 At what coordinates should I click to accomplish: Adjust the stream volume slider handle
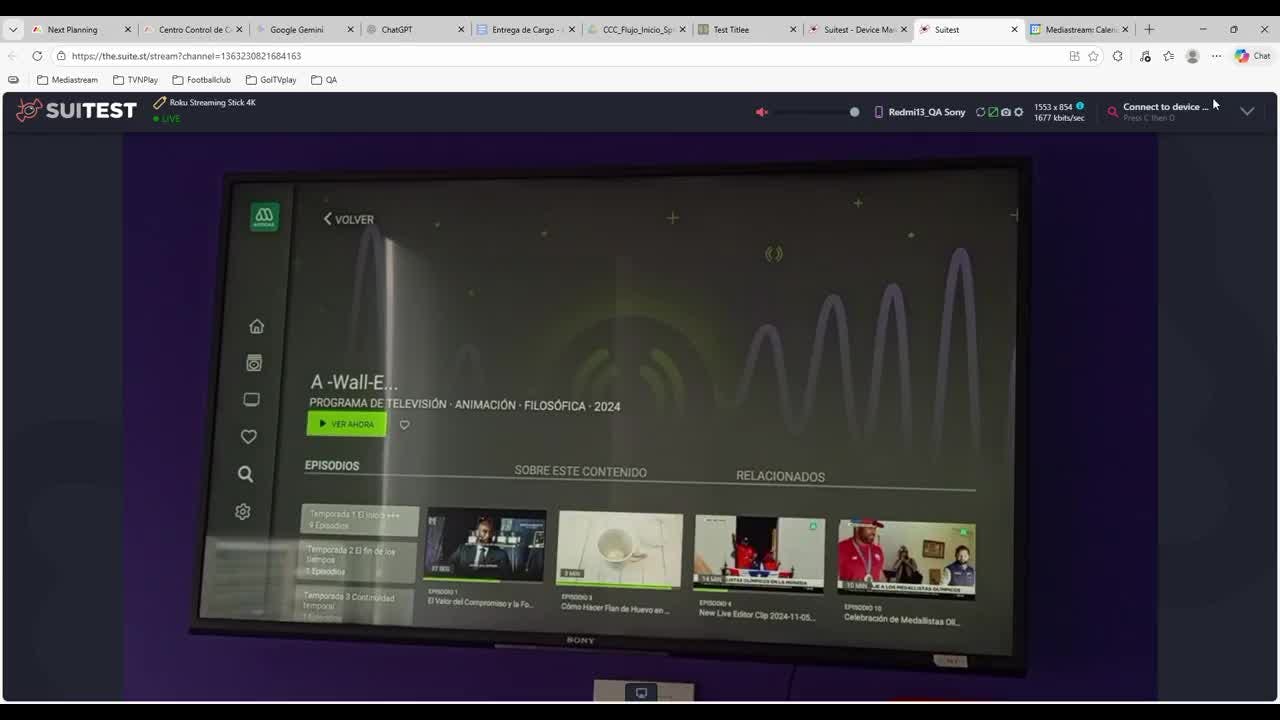tap(854, 112)
